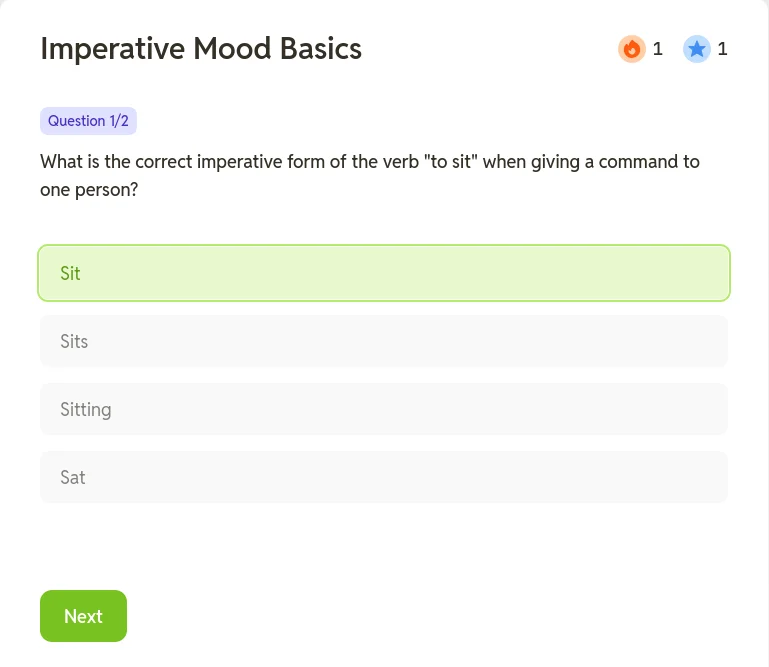Pick the "Sitting" answer option
Image resolution: width=769 pixels, height=667 pixels.
tap(384, 409)
